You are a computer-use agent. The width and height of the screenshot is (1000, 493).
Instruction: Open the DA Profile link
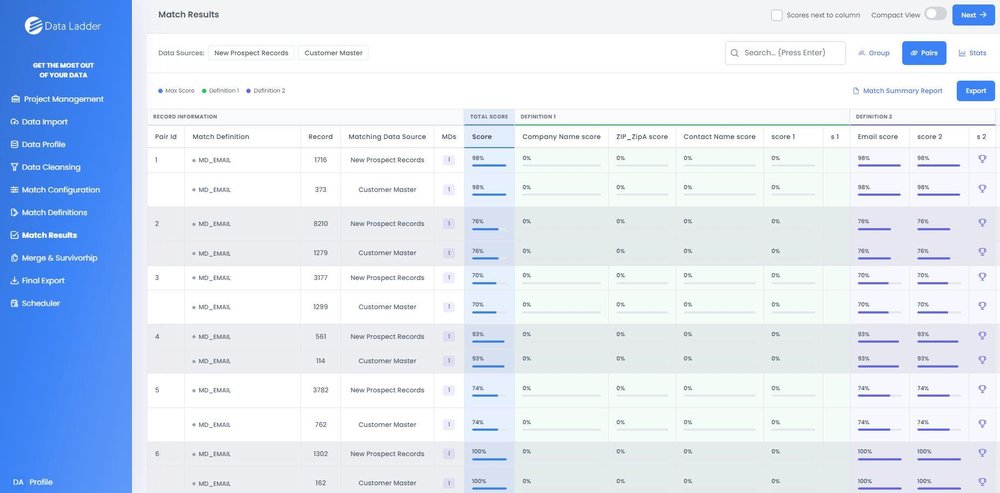pos(33,482)
